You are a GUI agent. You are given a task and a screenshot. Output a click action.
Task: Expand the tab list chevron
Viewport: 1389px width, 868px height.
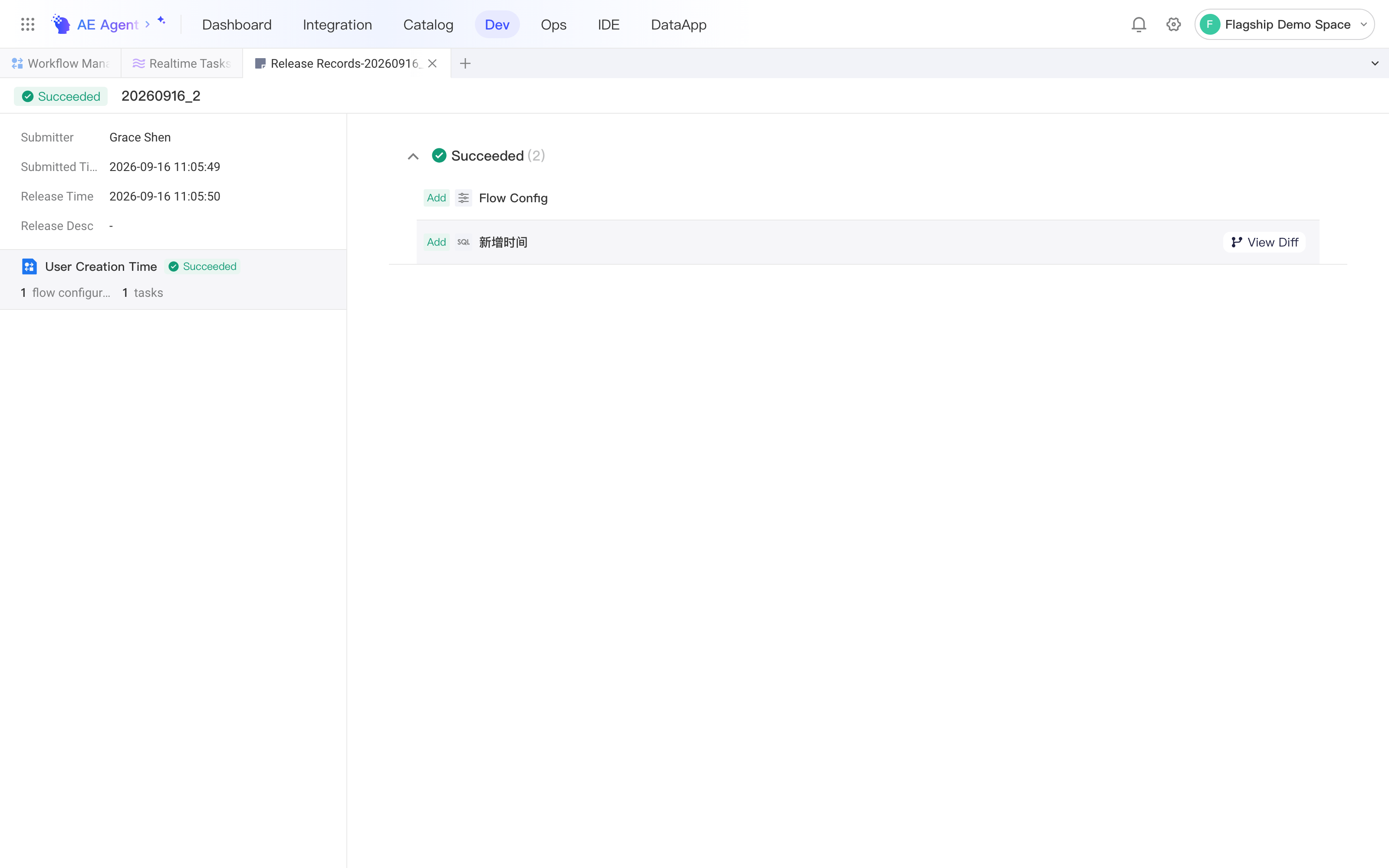[x=1375, y=63]
